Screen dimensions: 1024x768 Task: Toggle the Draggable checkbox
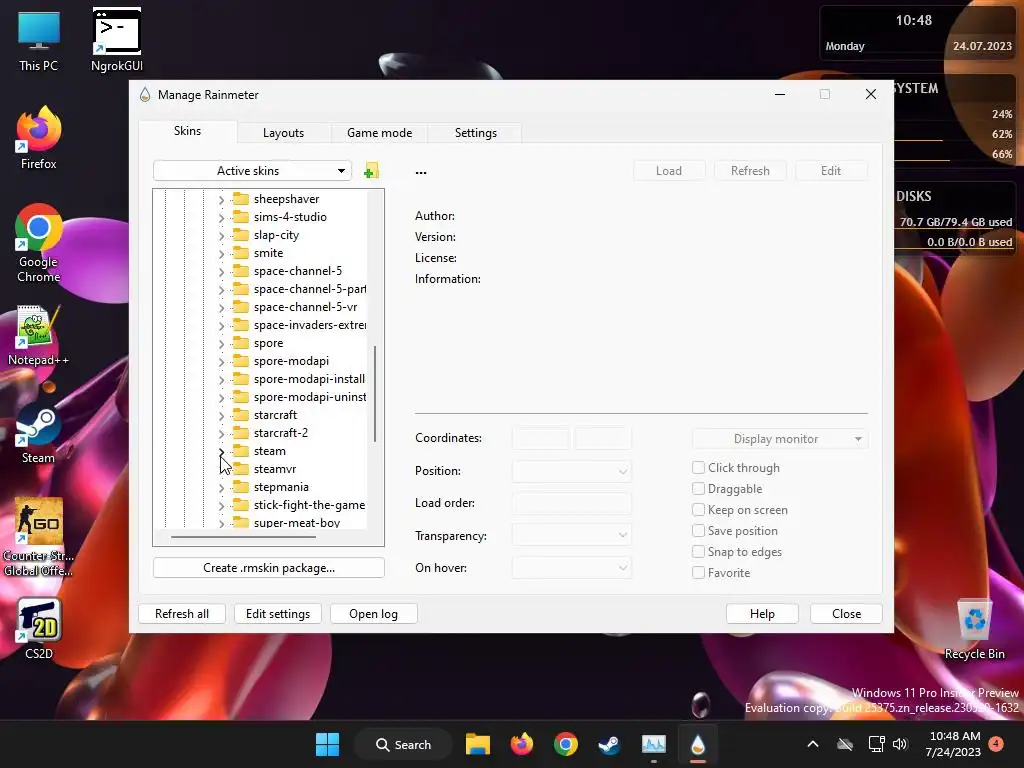coord(698,488)
